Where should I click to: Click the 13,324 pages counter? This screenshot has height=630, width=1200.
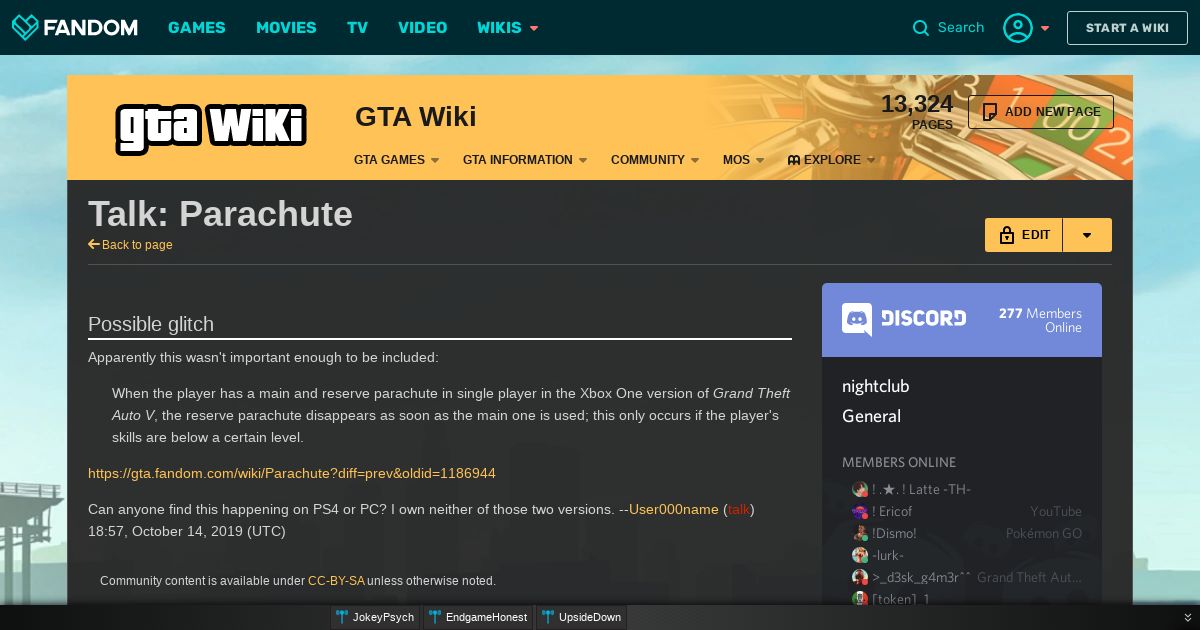pyautogui.click(x=917, y=111)
